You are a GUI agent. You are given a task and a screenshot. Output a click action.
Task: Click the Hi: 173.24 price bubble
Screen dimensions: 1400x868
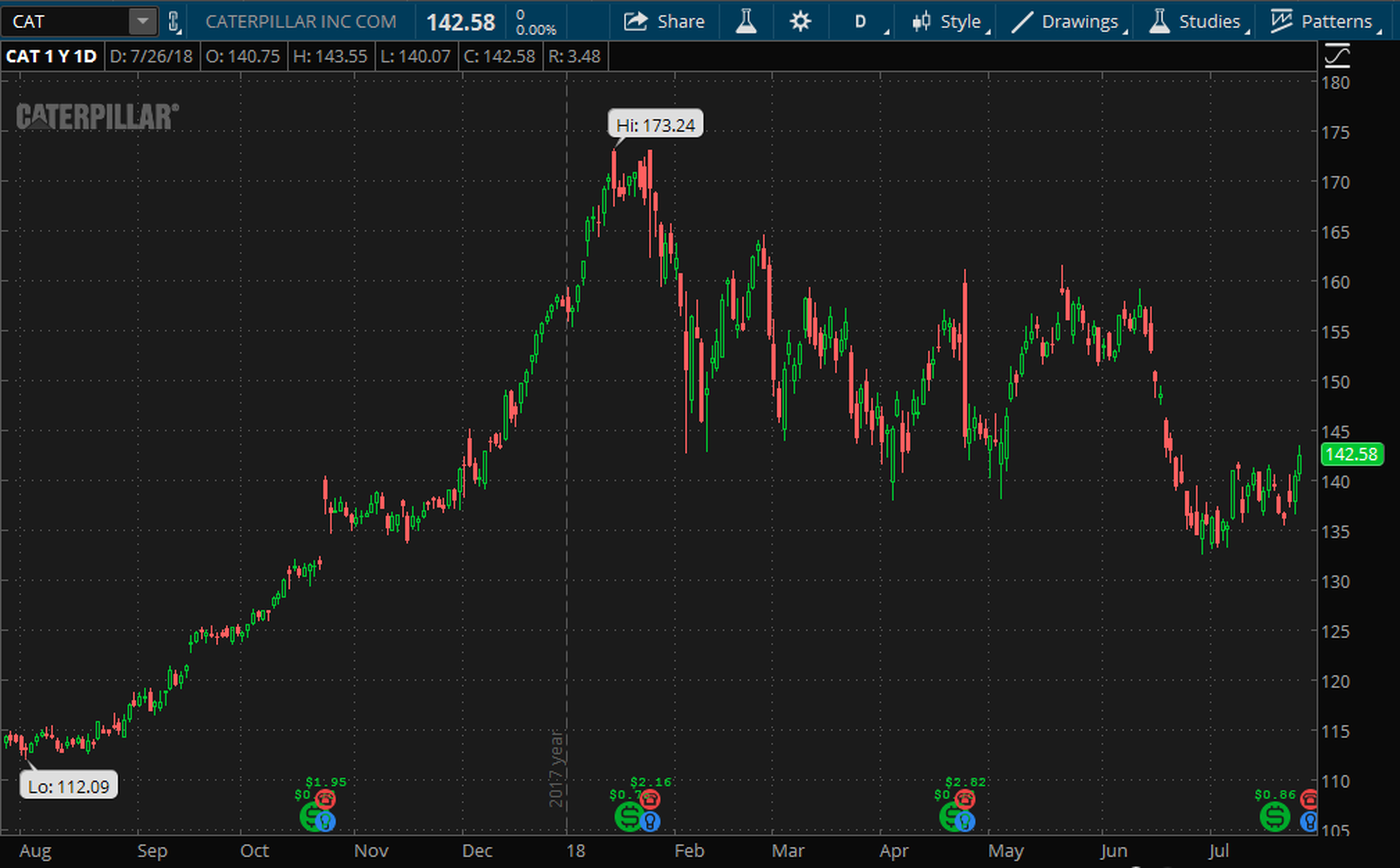(x=656, y=125)
